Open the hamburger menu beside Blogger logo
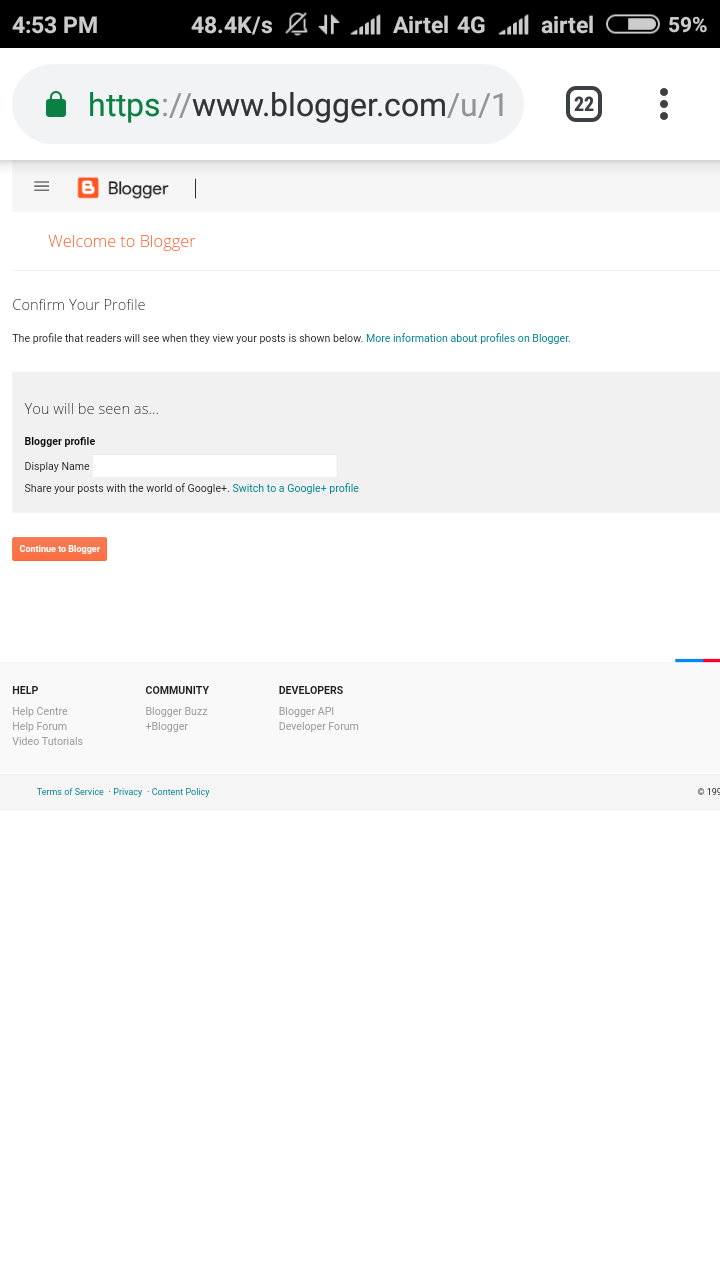 [41, 186]
